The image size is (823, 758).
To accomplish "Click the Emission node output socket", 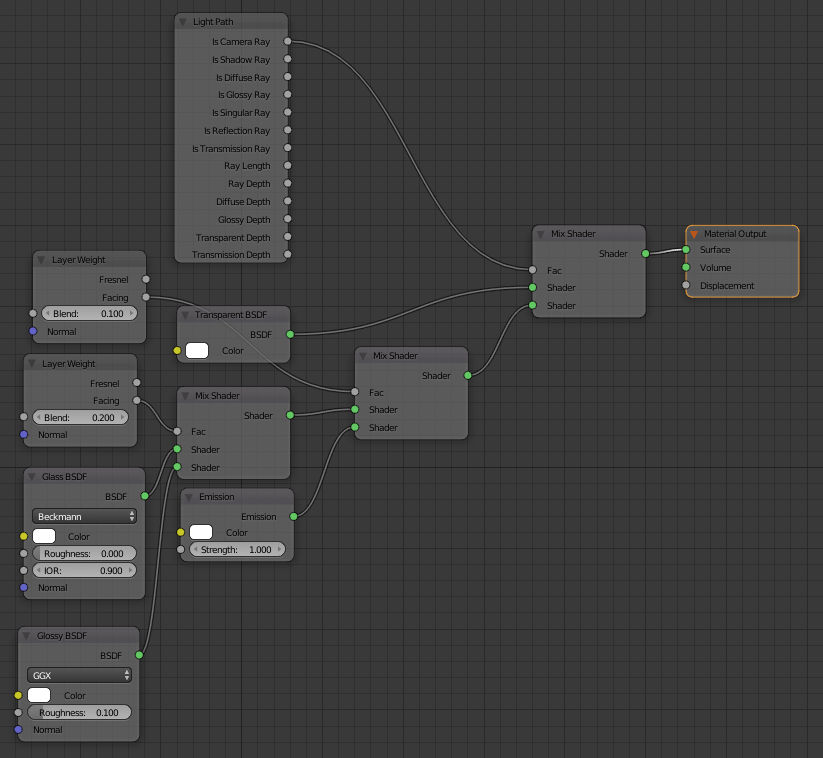I will (294, 516).
